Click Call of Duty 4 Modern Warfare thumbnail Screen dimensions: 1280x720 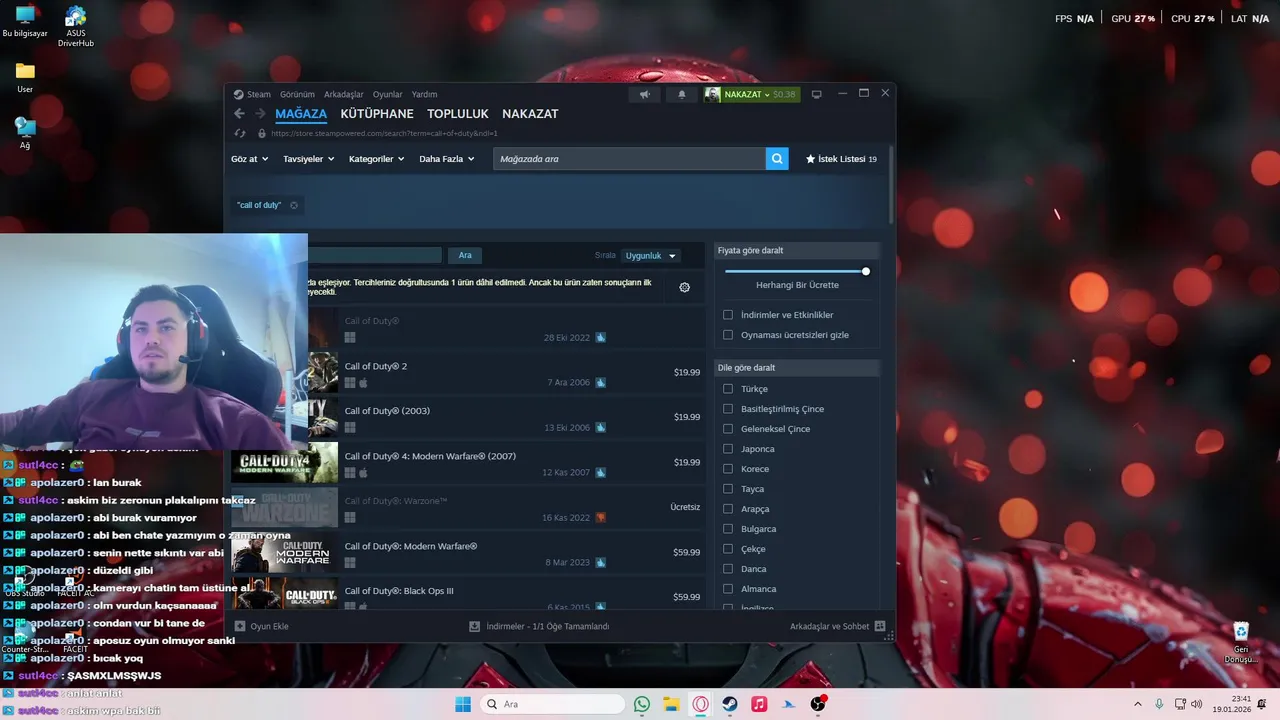(x=285, y=462)
